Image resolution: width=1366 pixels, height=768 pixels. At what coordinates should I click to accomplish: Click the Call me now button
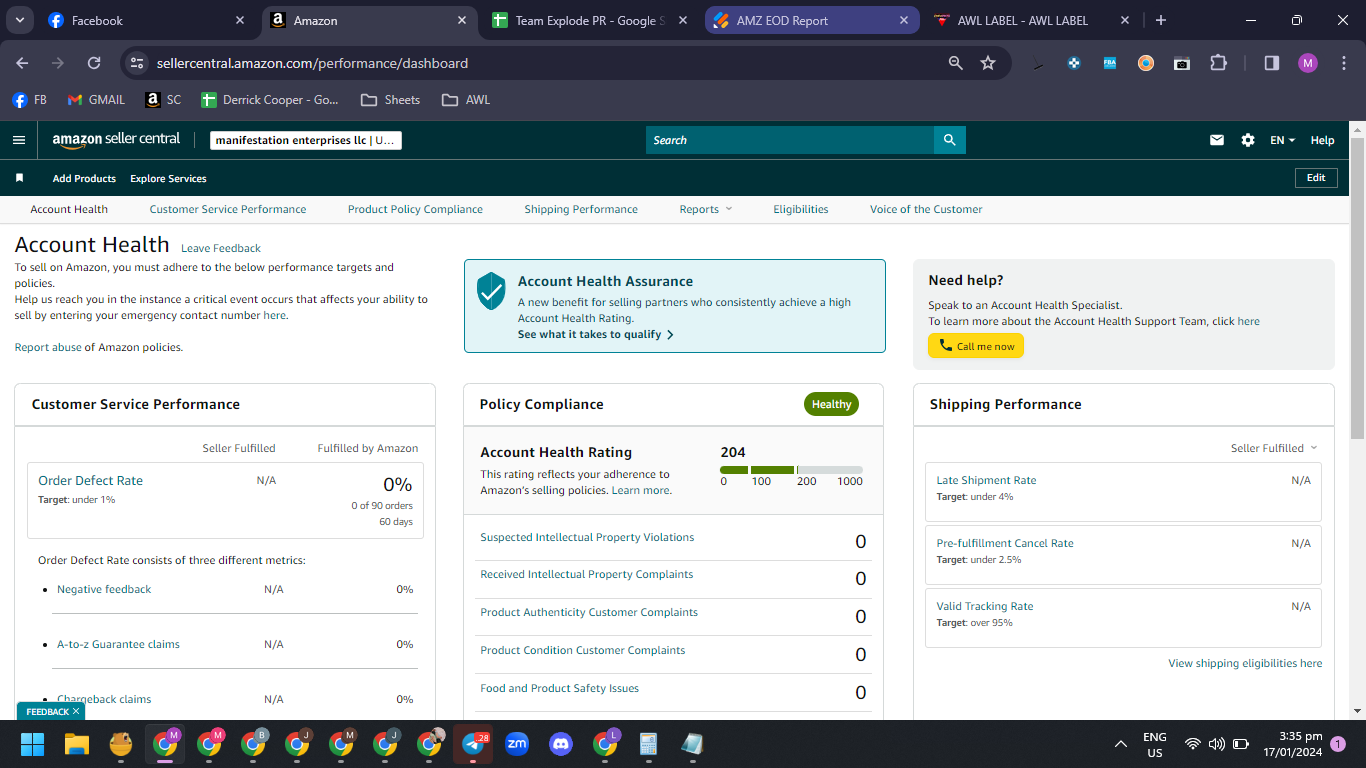click(976, 346)
